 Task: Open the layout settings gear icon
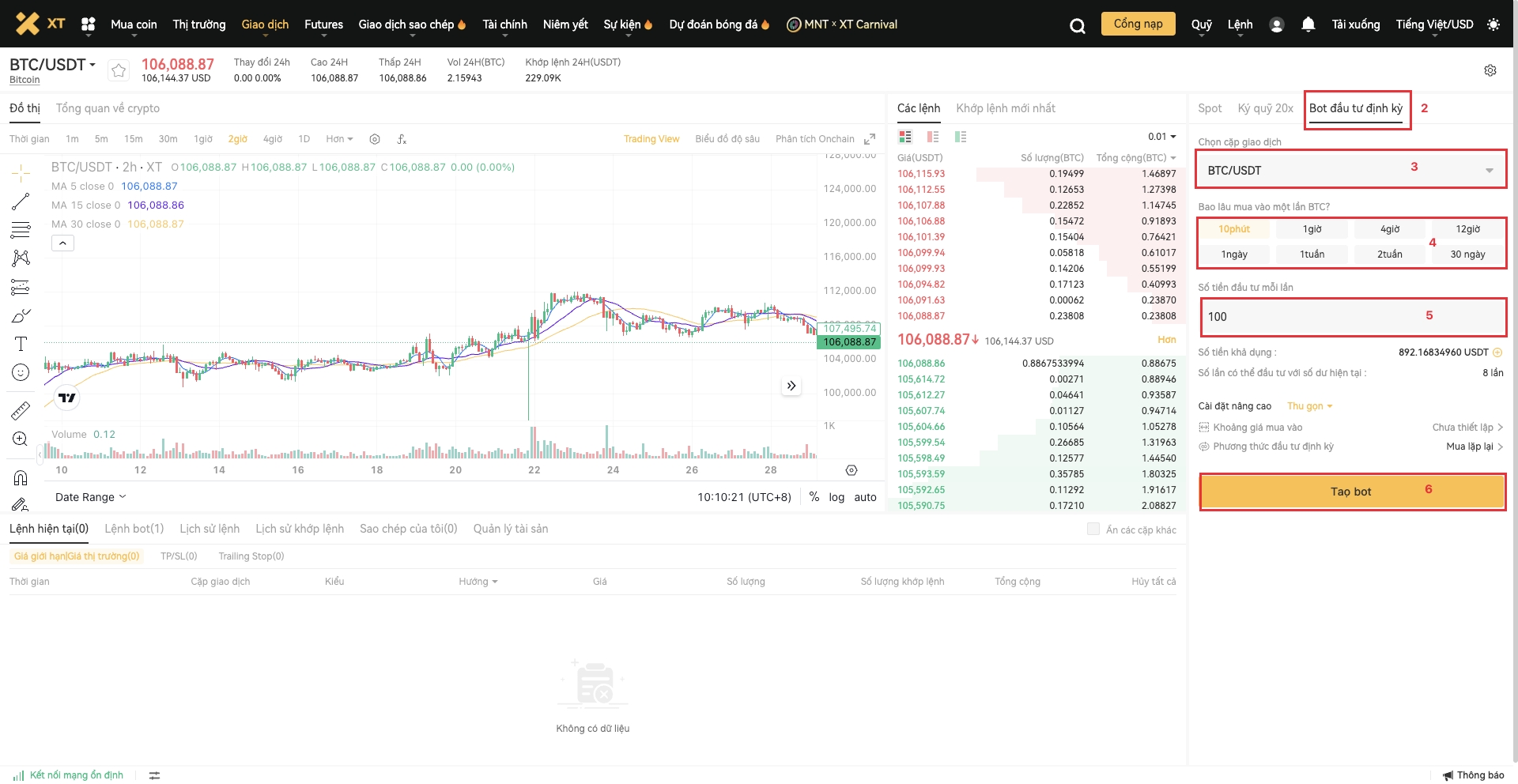point(1490,70)
